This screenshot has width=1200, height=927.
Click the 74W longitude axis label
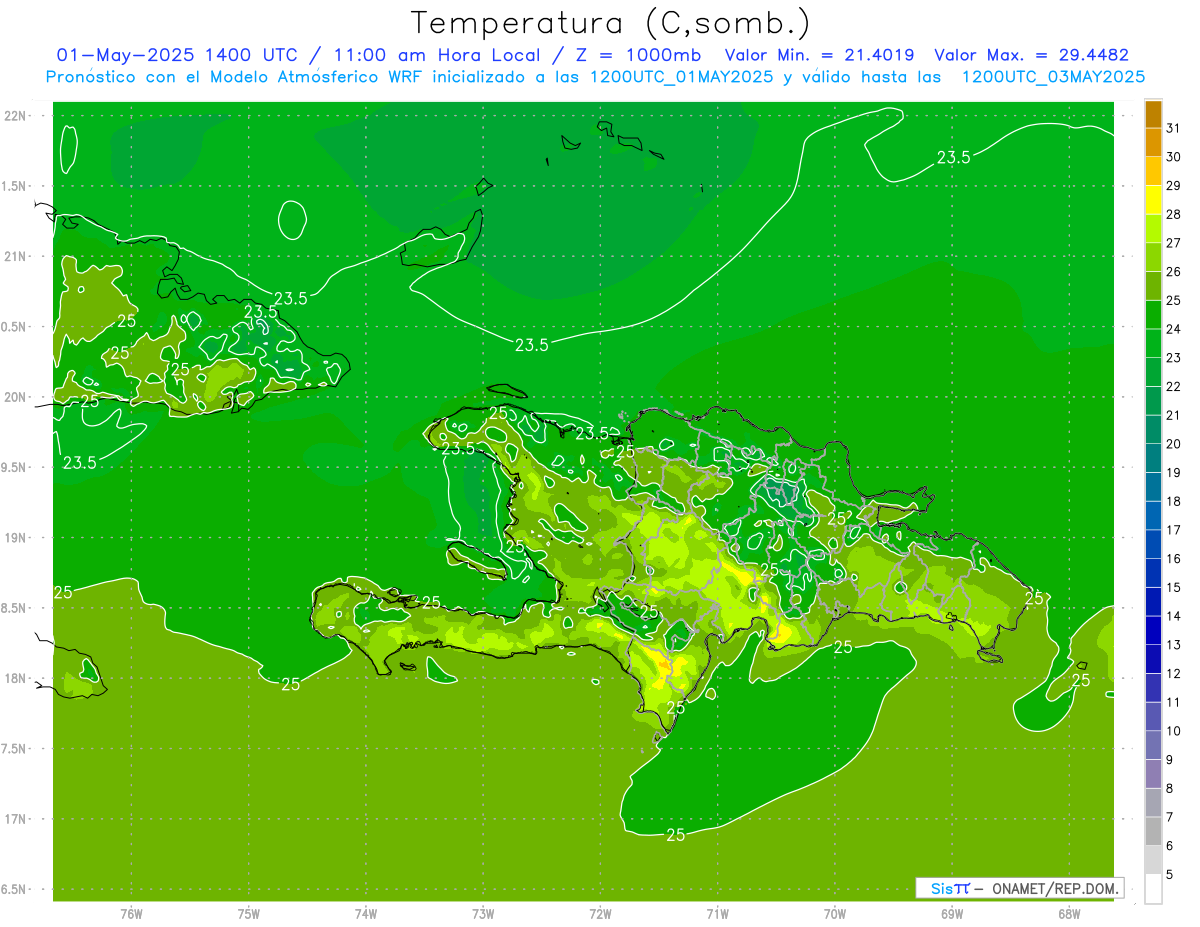pos(366,914)
